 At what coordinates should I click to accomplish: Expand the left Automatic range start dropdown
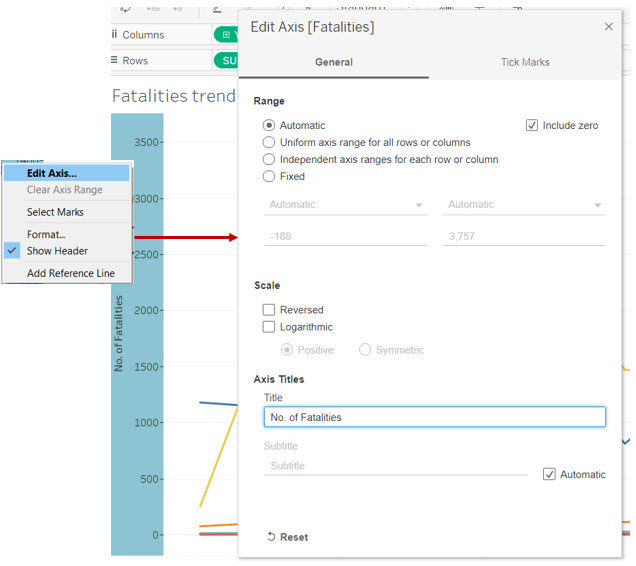(x=344, y=205)
